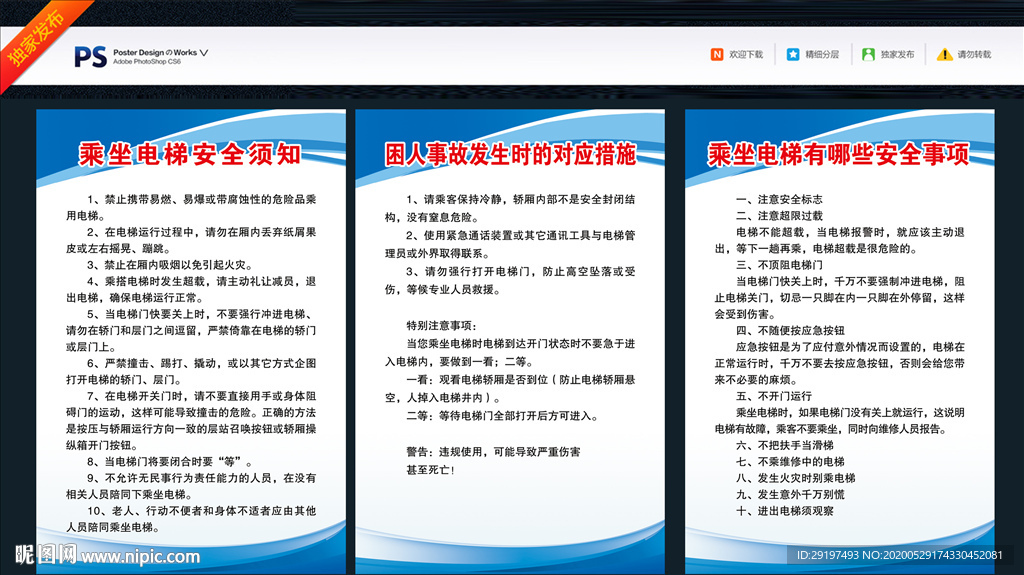
Task: Open the 精细分层 header label
Action: tap(822, 54)
